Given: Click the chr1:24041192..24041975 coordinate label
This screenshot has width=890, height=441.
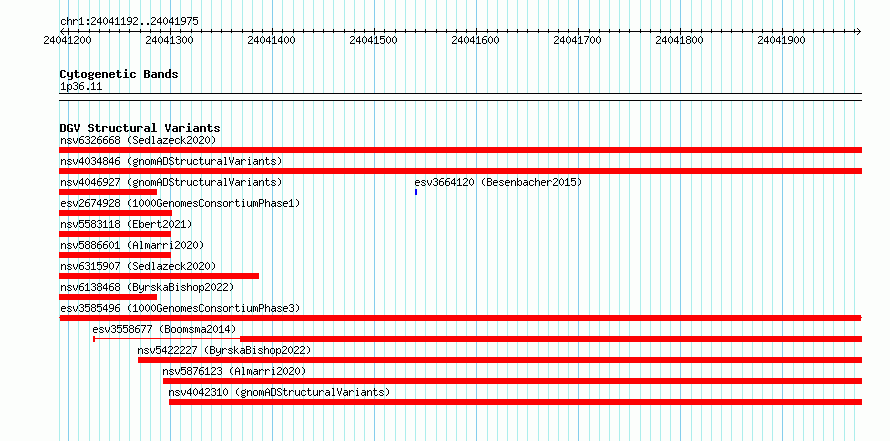Looking at the screenshot, I should (129, 22).
